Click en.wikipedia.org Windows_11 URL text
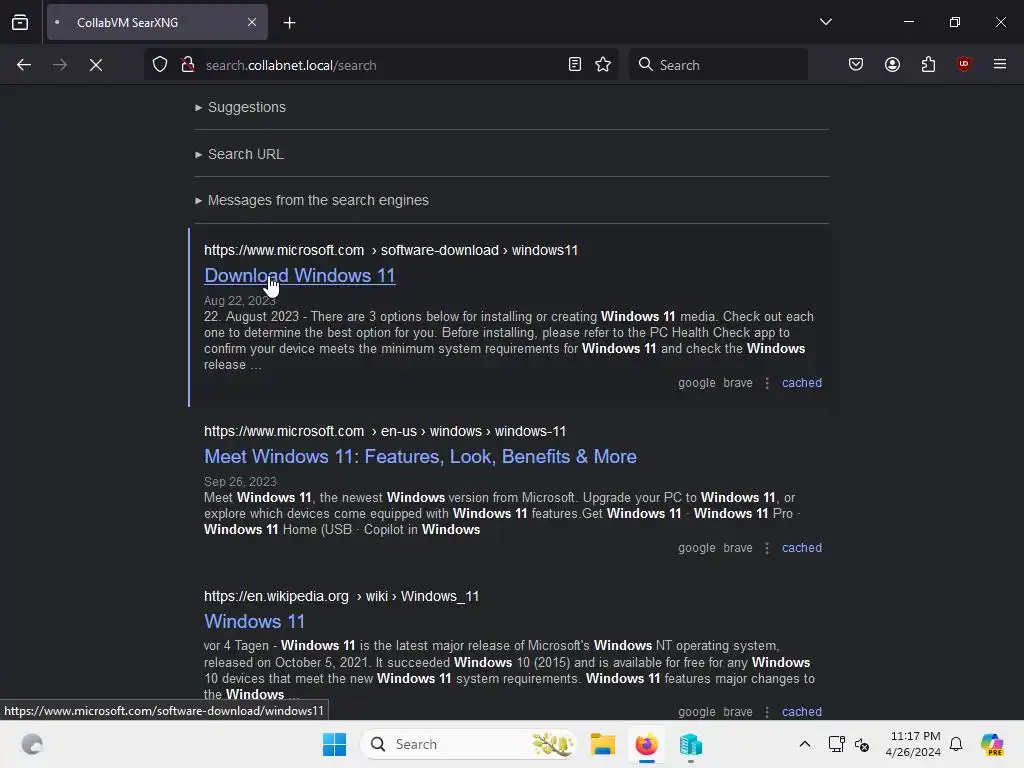This screenshot has width=1024, height=768. (x=342, y=596)
